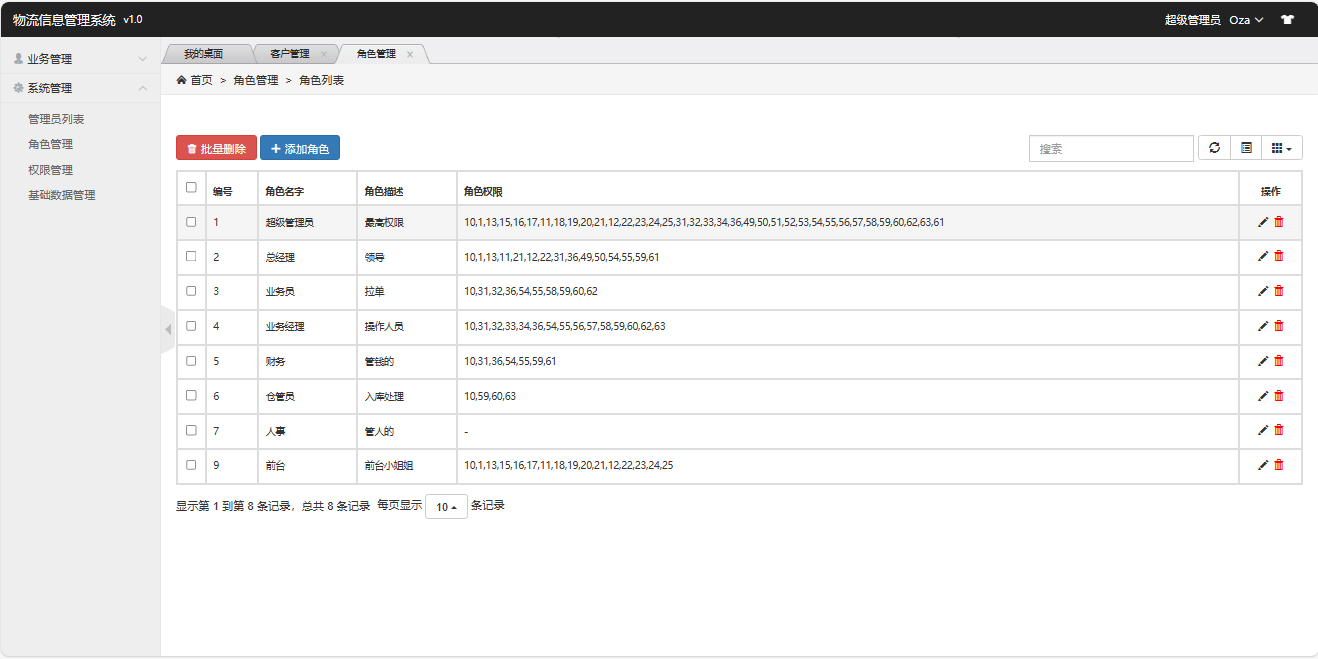Refresh the role table
The image size is (1318, 659).
click(1214, 148)
